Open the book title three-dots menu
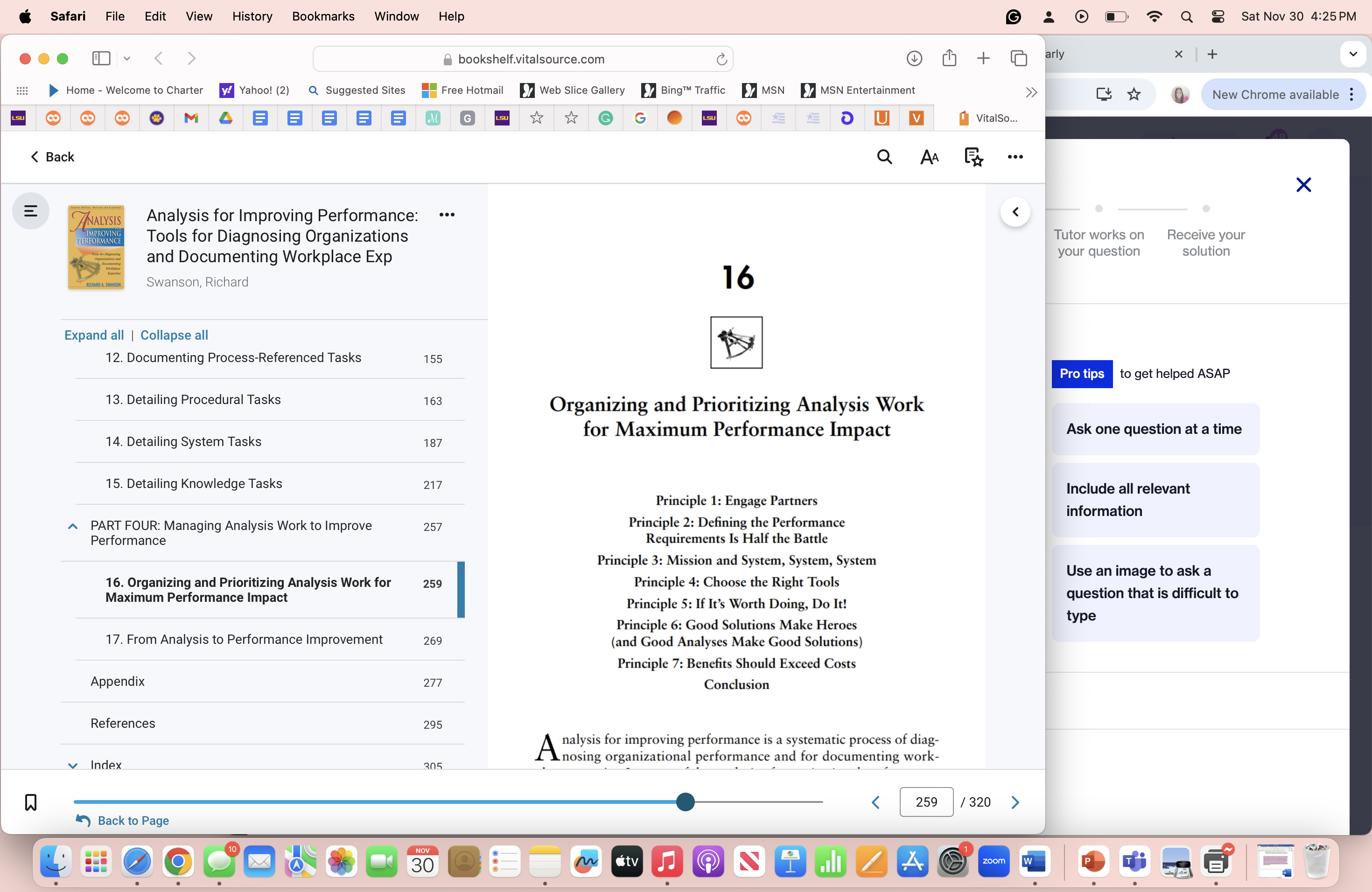 (447, 215)
